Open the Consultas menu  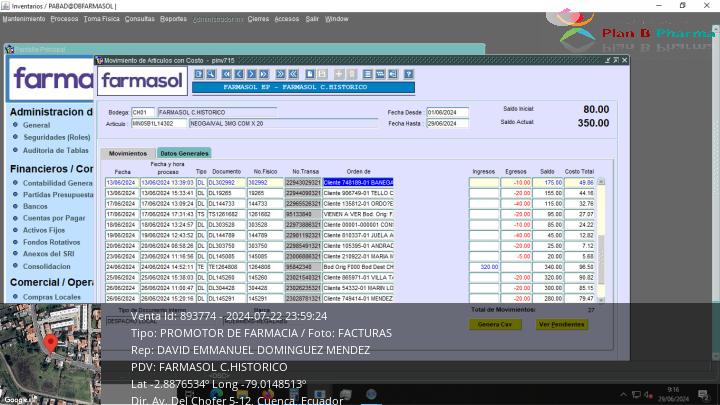140,19
